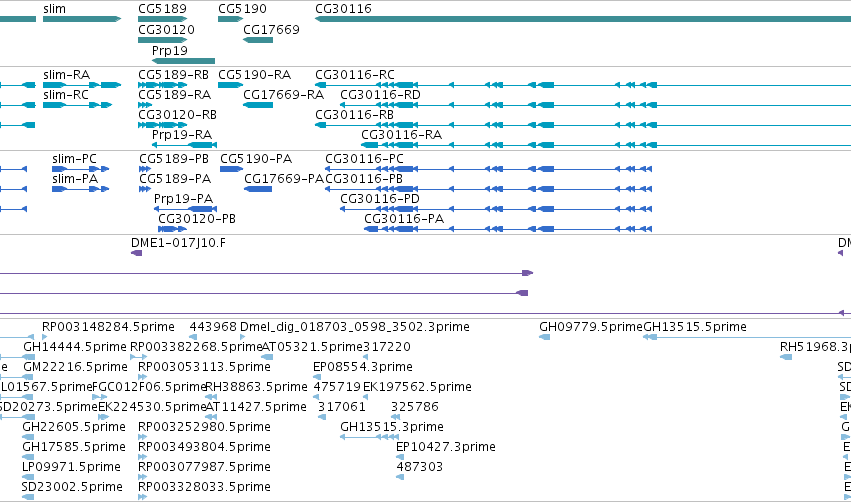
Task: Open transcript CG30116-RB label
Action: coord(354,115)
